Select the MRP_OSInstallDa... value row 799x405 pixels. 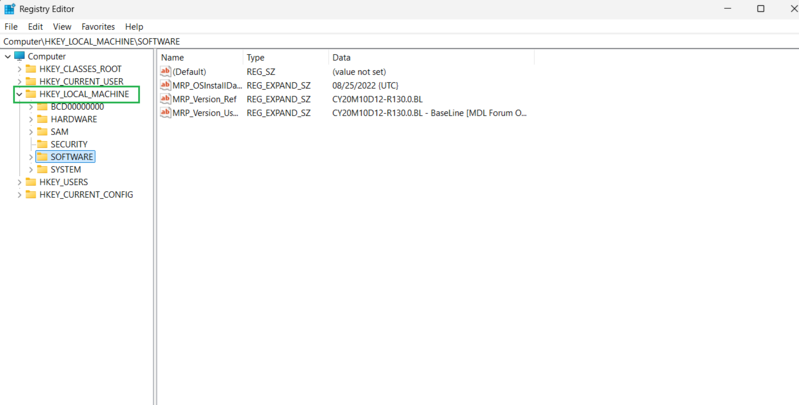coord(207,86)
